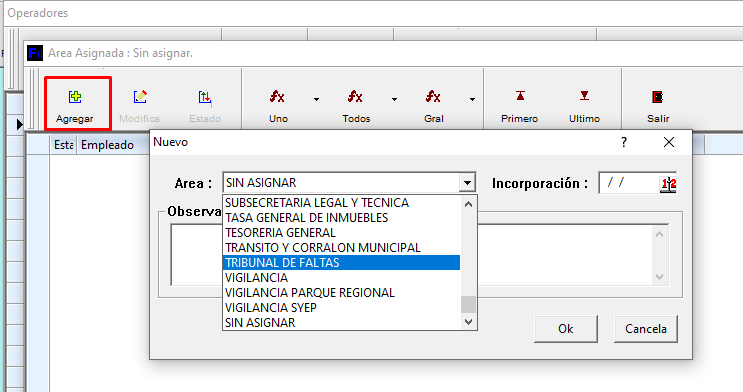Viewport: 743px width, 392px height.
Task: Pick TESORERIA GENERAL in the list
Action: 341,233
